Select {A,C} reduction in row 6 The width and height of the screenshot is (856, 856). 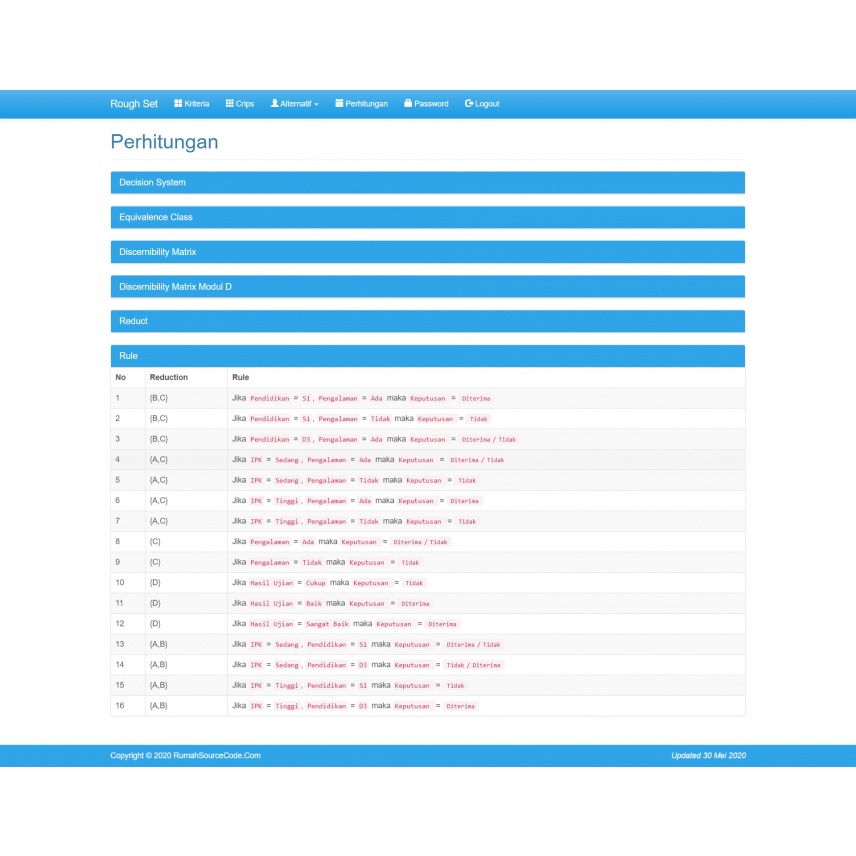coord(159,500)
